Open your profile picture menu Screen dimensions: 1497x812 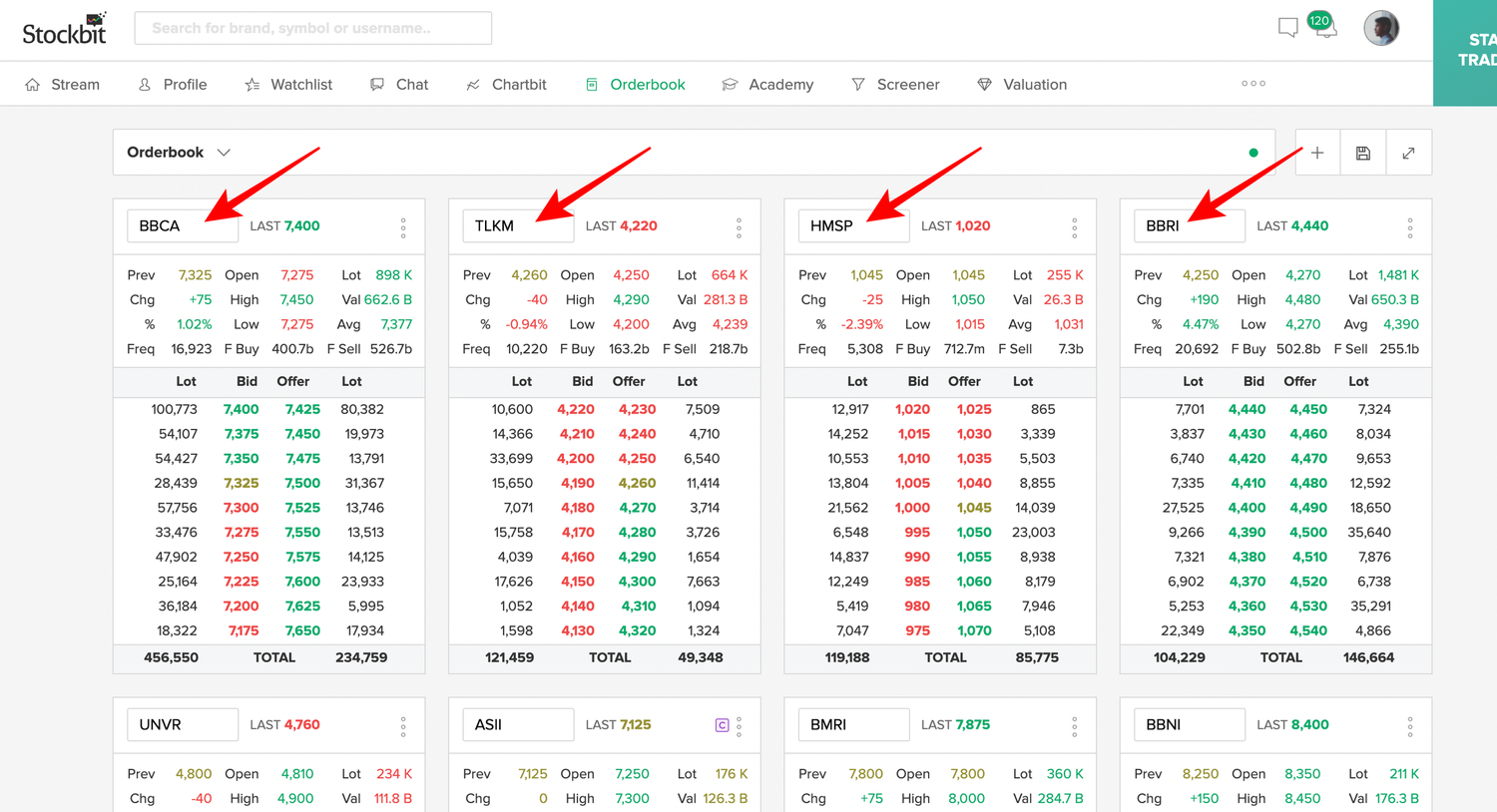point(1381,28)
